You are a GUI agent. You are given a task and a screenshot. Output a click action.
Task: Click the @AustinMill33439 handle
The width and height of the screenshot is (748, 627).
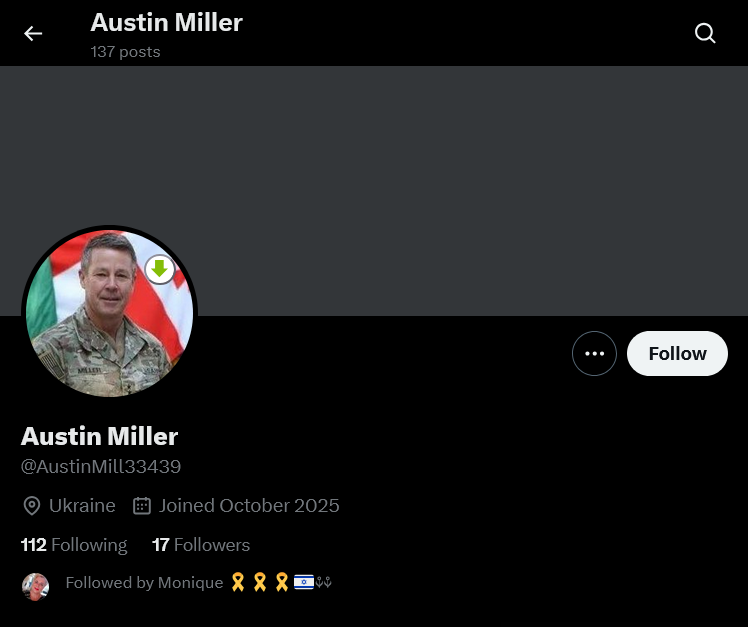coord(101,467)
